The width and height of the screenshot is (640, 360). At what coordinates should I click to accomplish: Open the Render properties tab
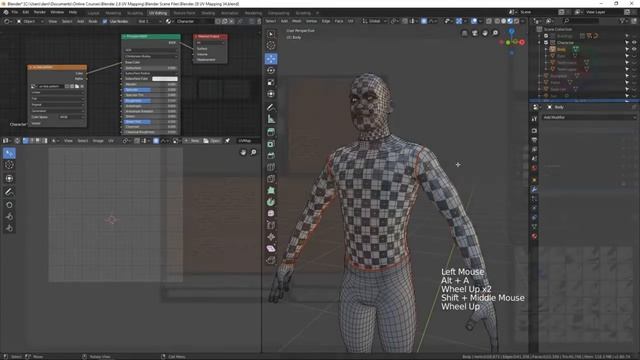[x=534, y=131]
